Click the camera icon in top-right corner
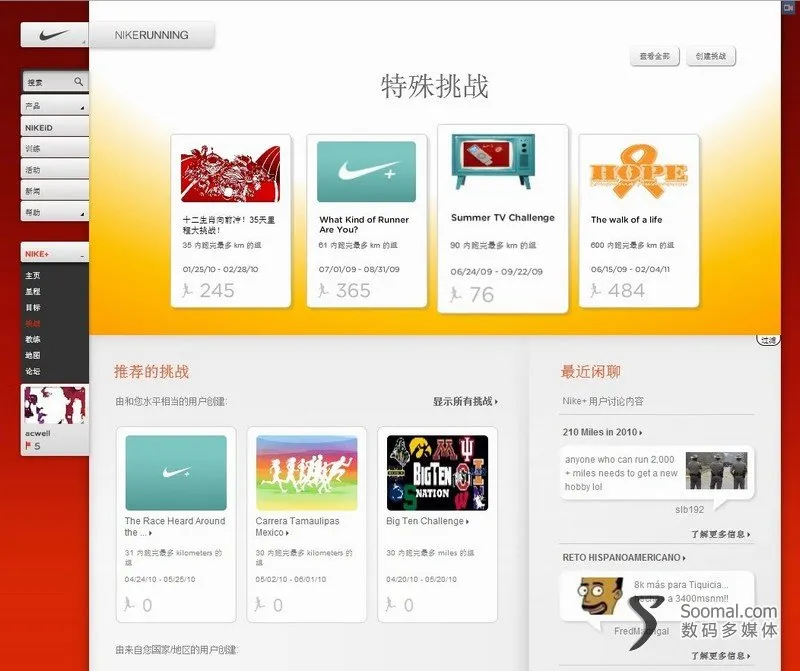This screenshot has height=671, width=800. click(x=788, y=8)
